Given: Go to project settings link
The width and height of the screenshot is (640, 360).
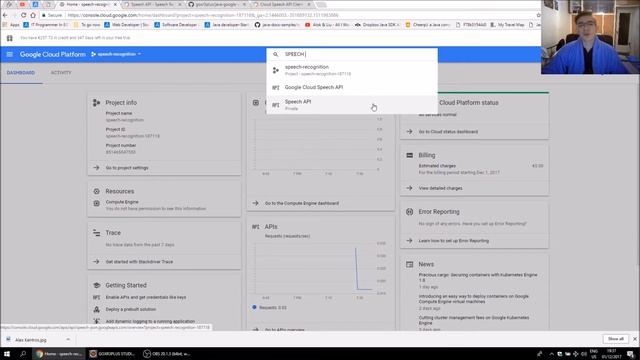Looking at the screenshot, I should 127,168.
